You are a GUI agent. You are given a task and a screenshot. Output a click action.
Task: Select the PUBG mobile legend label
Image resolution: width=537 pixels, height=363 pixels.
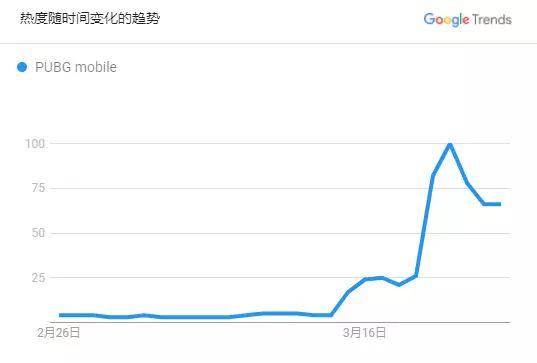76,67
